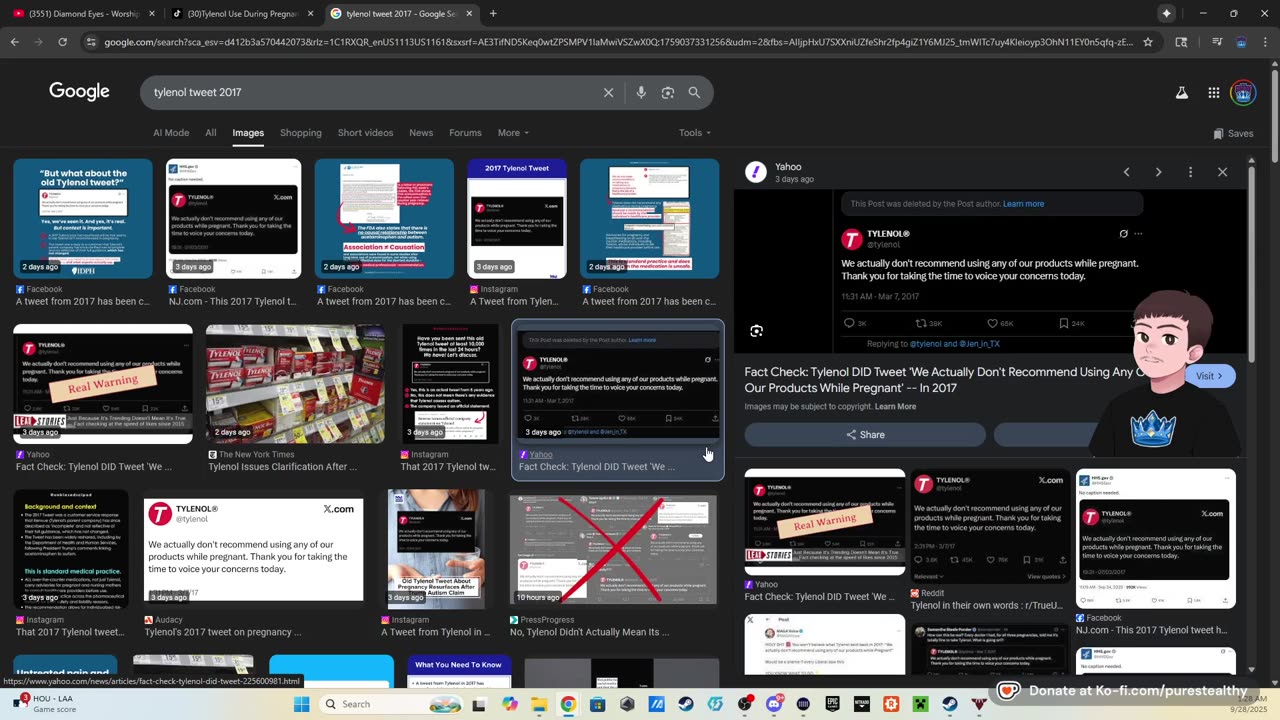This screenshot has height=720, width=1280.
Task: Switch to the All results tab
Action: pos(211,133)
